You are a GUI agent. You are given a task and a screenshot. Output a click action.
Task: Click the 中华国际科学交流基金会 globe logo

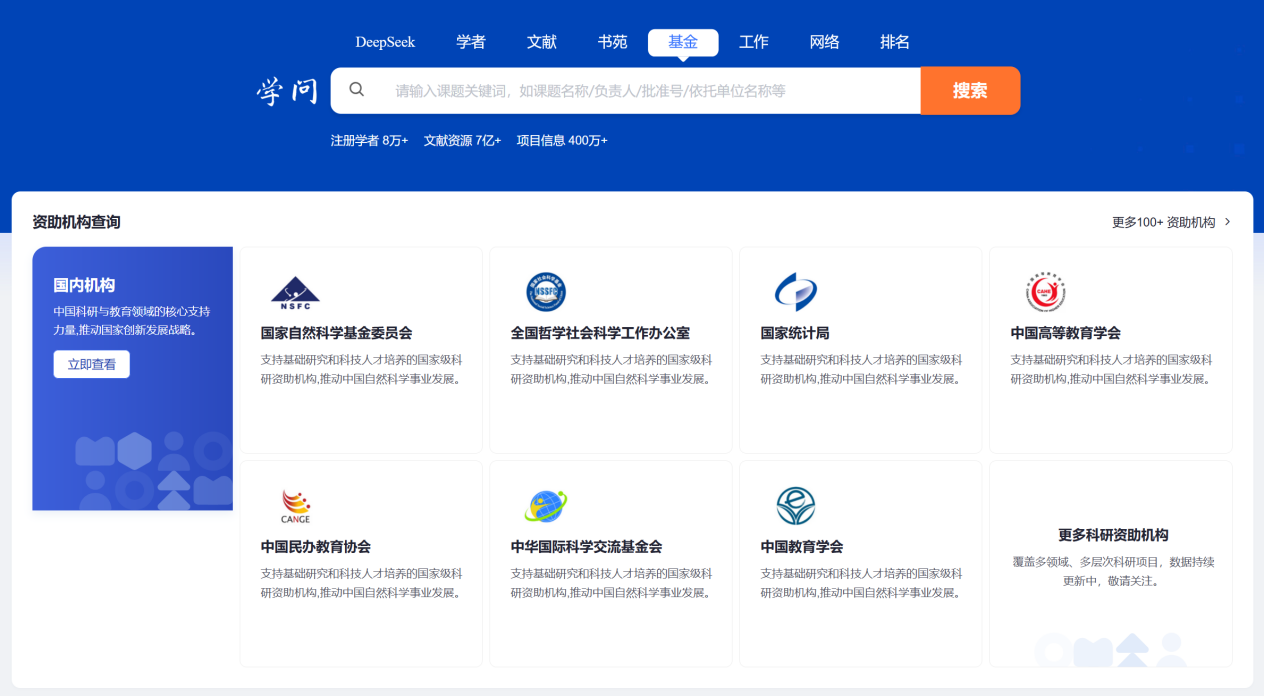(546, 506)
